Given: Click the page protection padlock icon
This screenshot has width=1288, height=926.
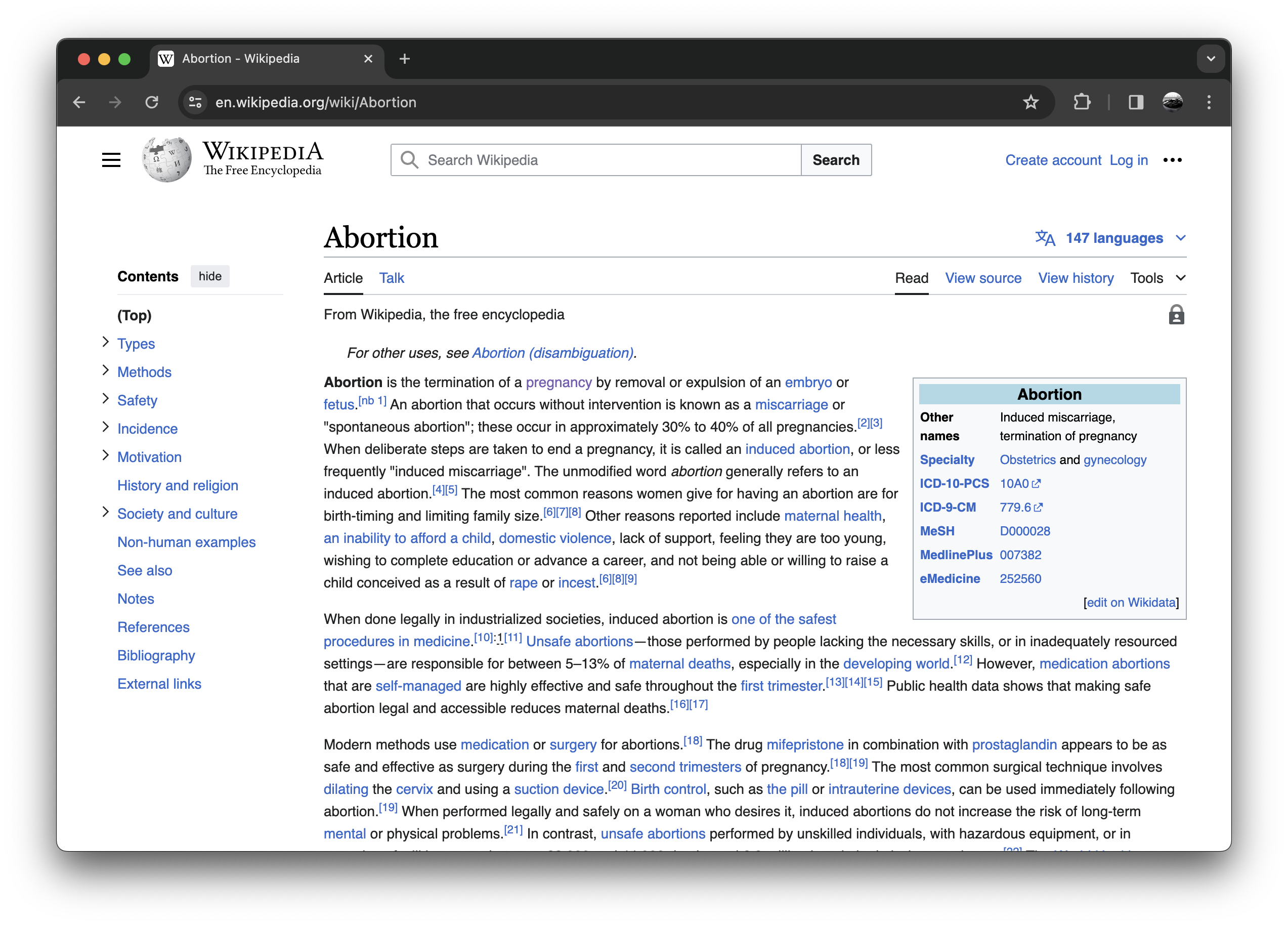Looking at the screenshot, I should (x=1176, y=315).
